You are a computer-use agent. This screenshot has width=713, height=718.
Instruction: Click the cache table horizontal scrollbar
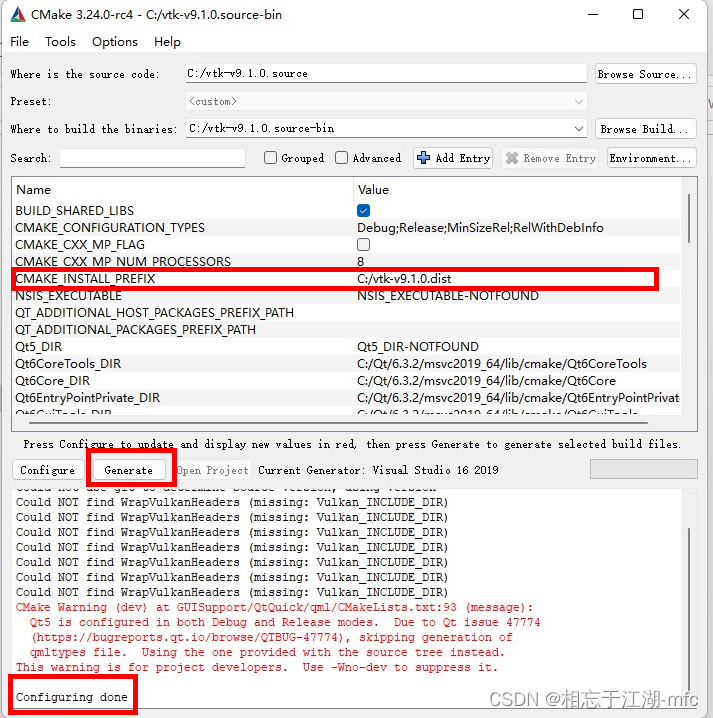[338, 423]
